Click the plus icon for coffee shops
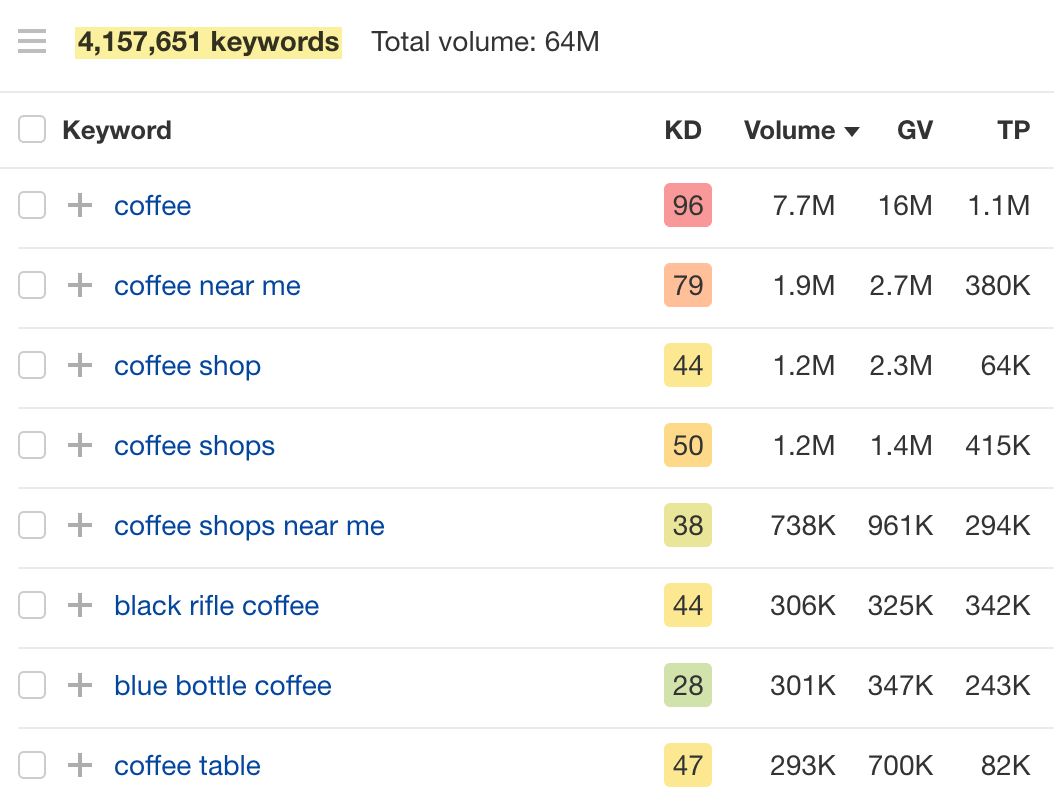Screen dimensions: 1054x794 (x=79, y=446)
